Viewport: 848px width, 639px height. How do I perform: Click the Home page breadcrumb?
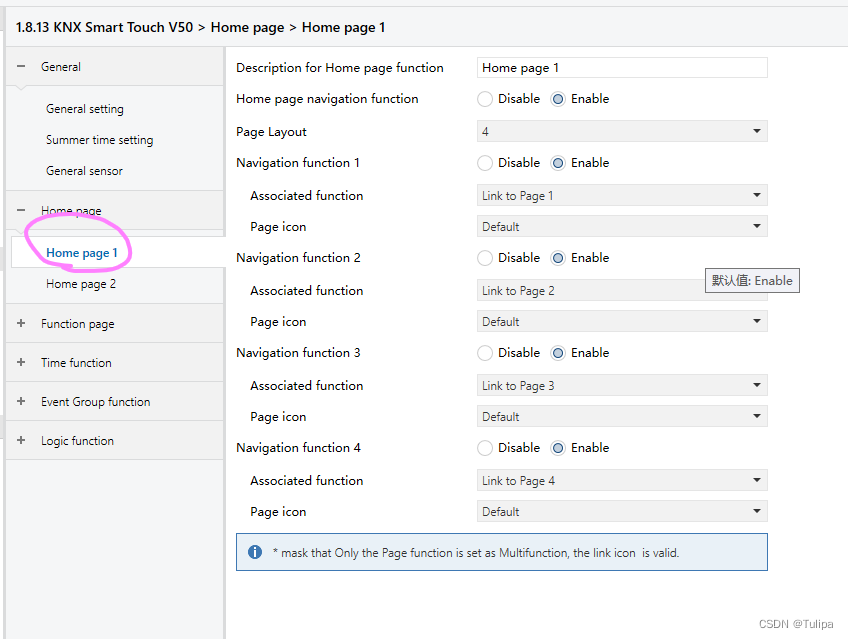click(247, 28)
